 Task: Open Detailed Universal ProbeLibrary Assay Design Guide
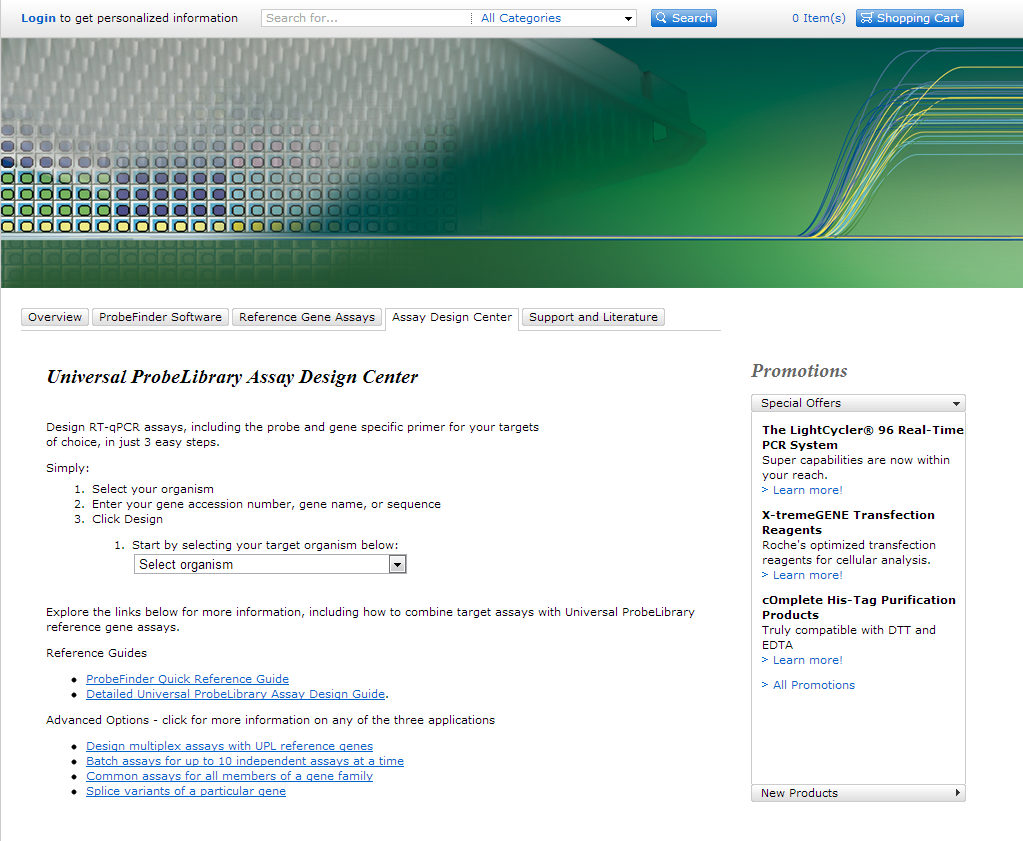[x=235, y=694]
